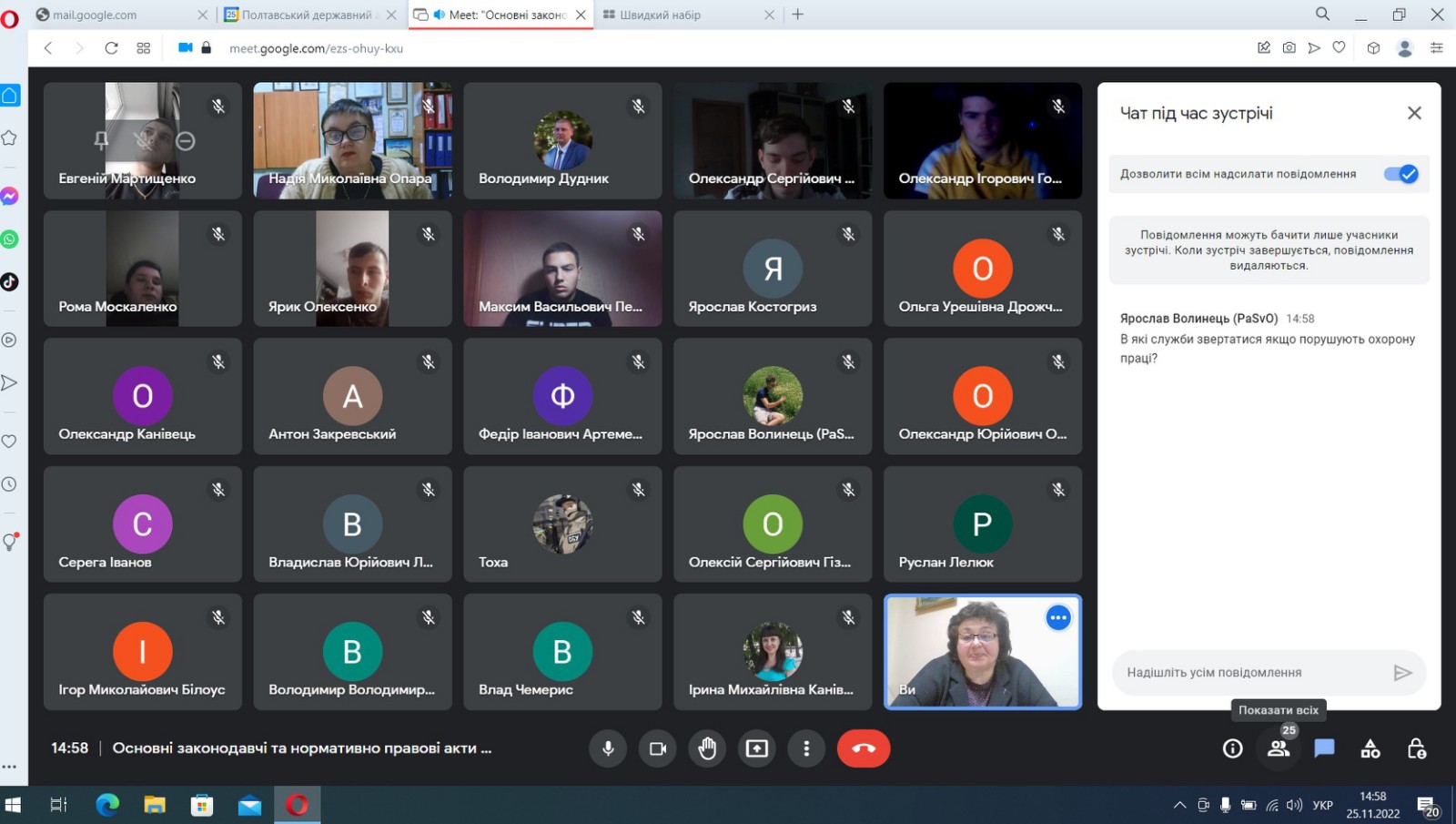This screenshot has width=1456, height=824.
Task: Open meeting details info icon
Action: 1232,748
